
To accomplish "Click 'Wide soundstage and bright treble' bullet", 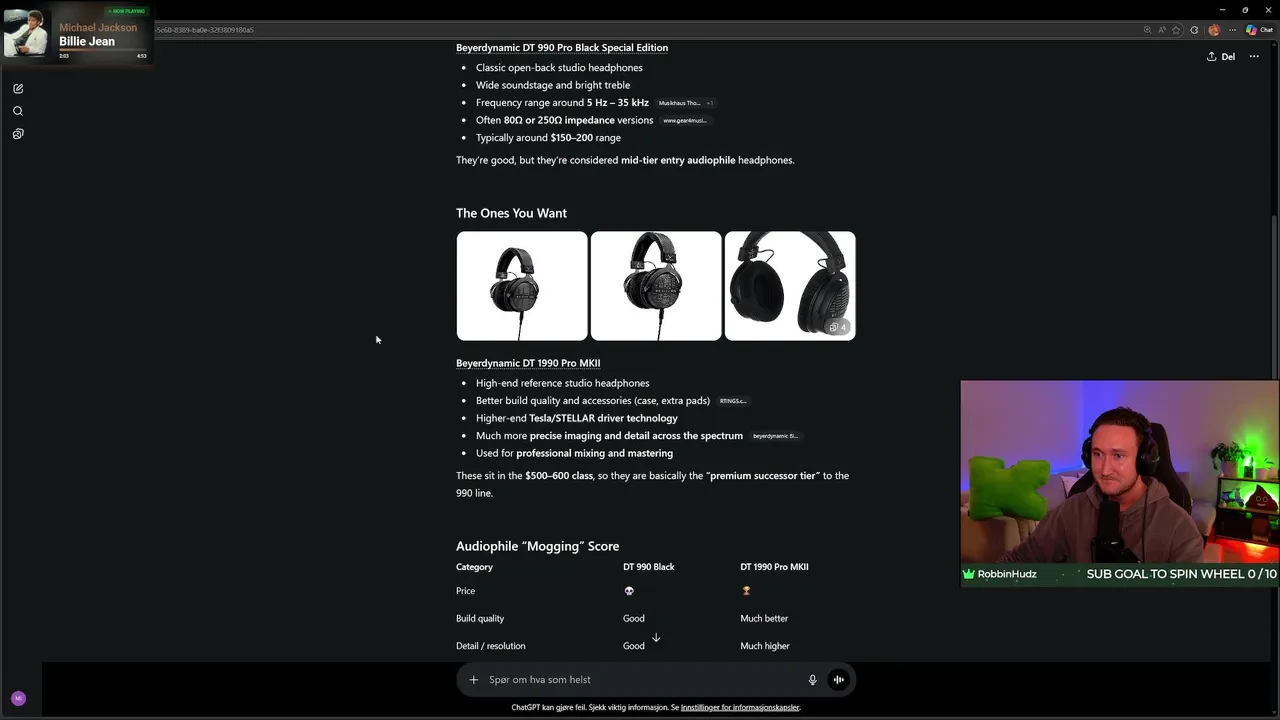I will coord(553,85).
